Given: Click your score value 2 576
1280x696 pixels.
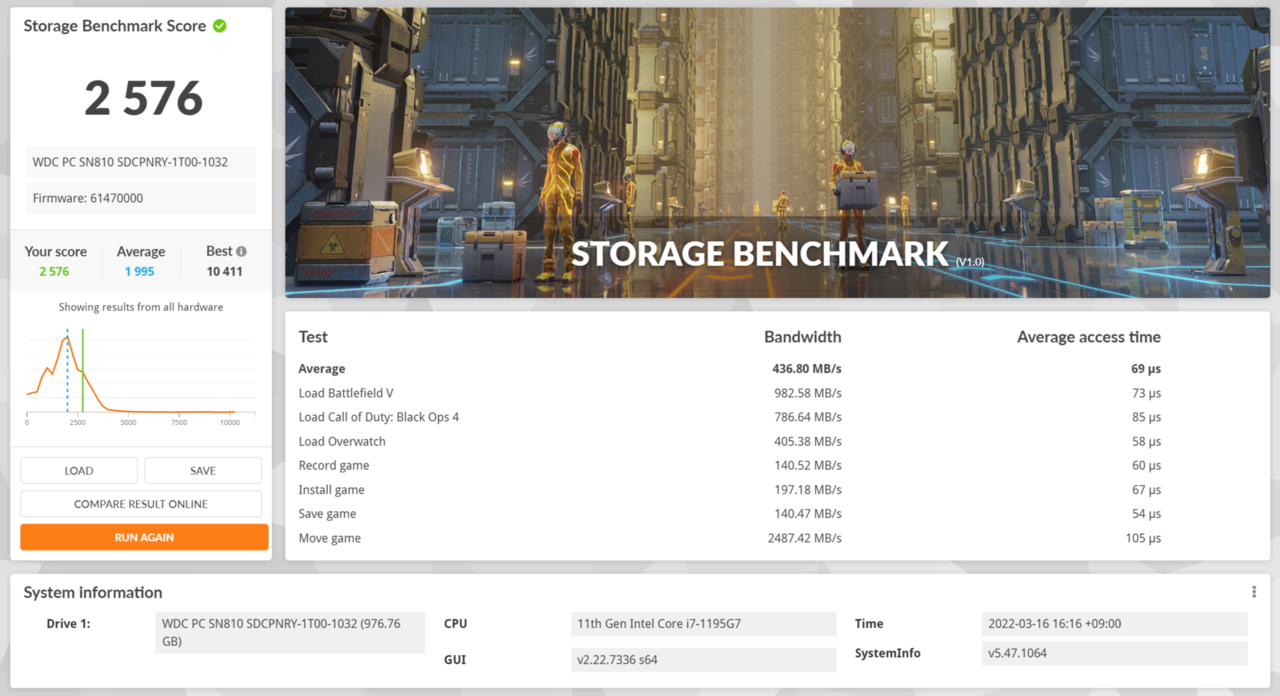Looking at the screenshot, I should pyautogui.click(x=143, y=97).
